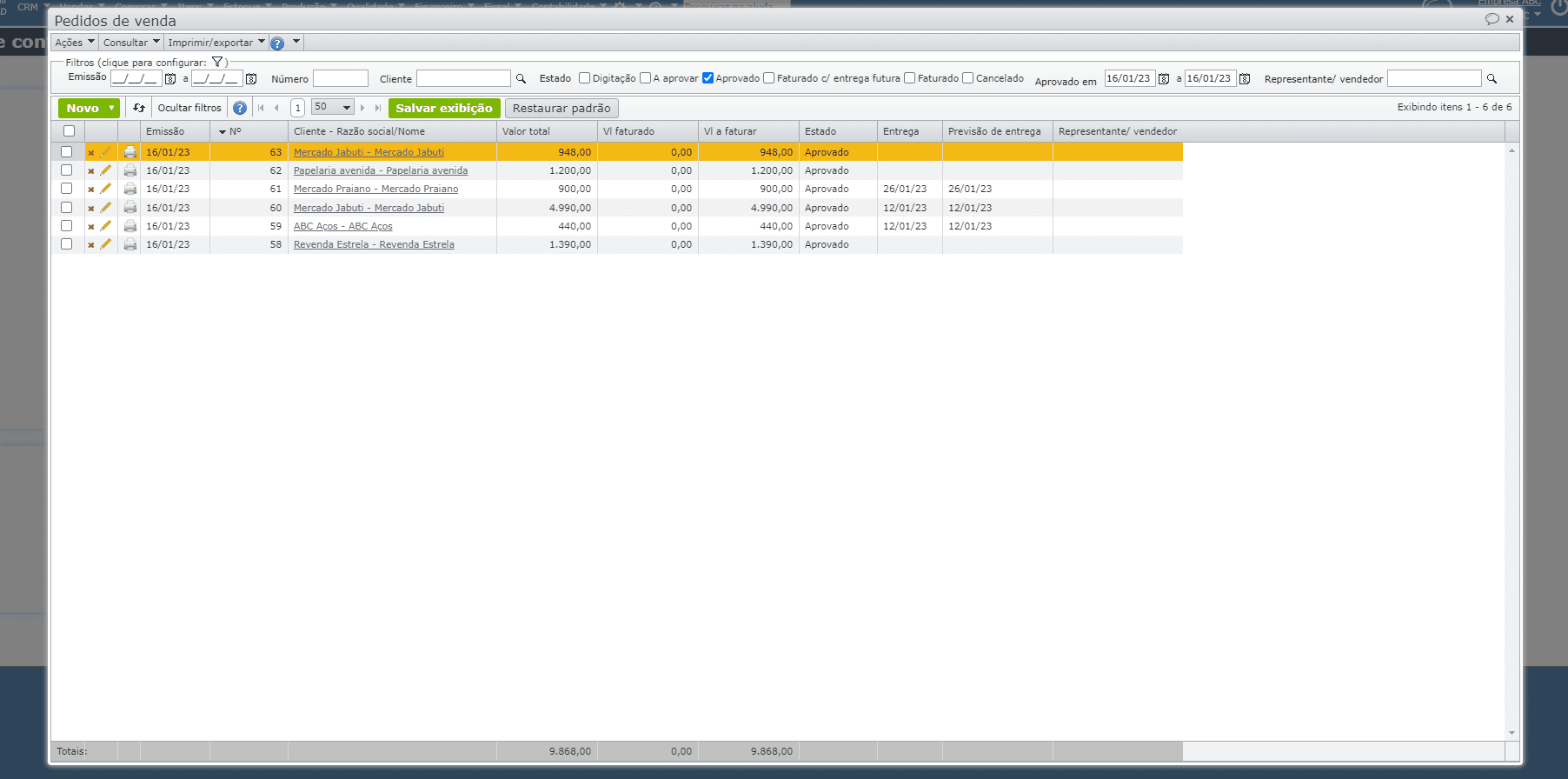Open the blue help icon in the menu bar
1568x779 pixels.
pyautogui.click(x=277, y=43)
